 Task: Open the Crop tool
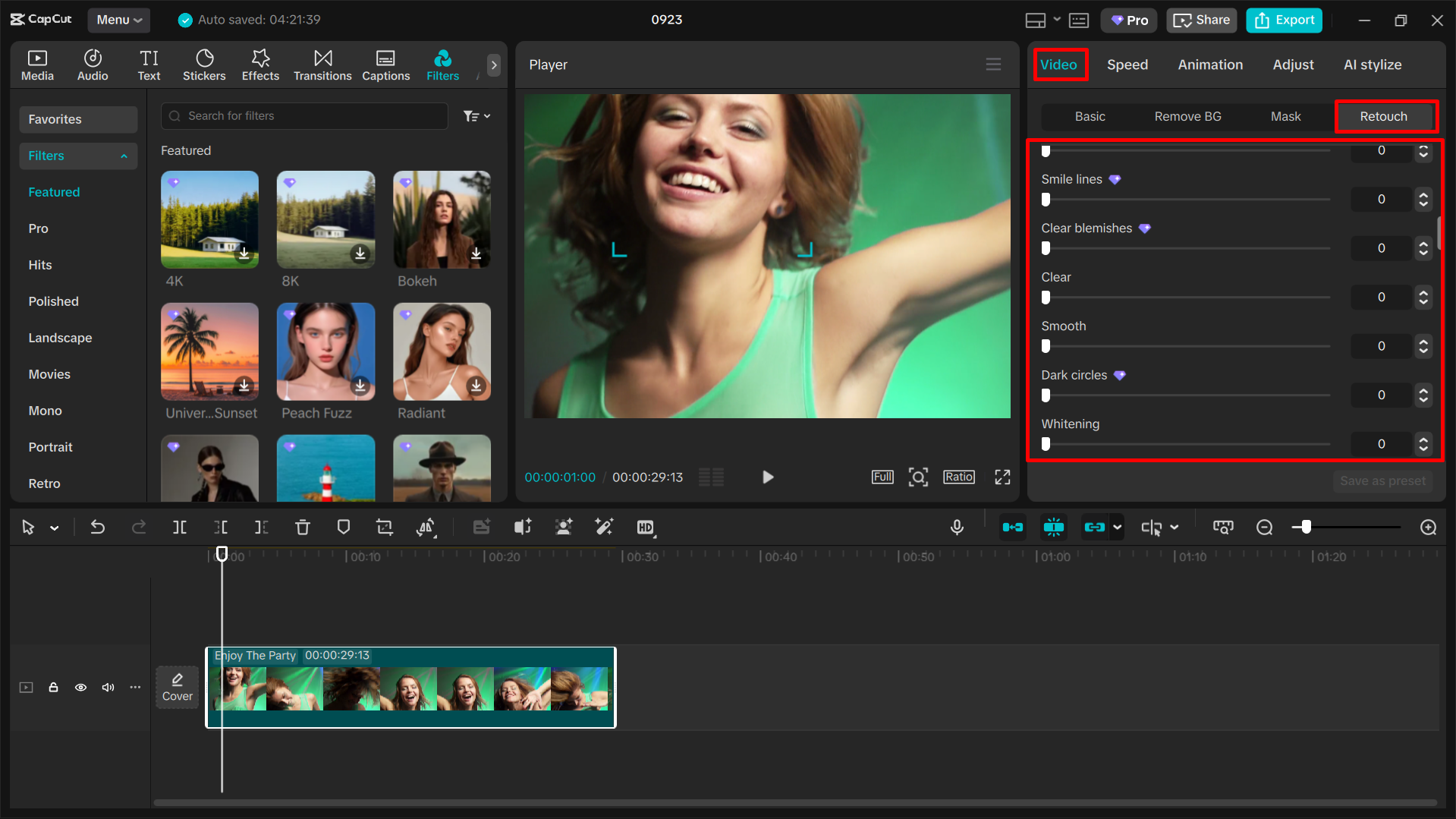pyautogui.click(x=385, y=527)
